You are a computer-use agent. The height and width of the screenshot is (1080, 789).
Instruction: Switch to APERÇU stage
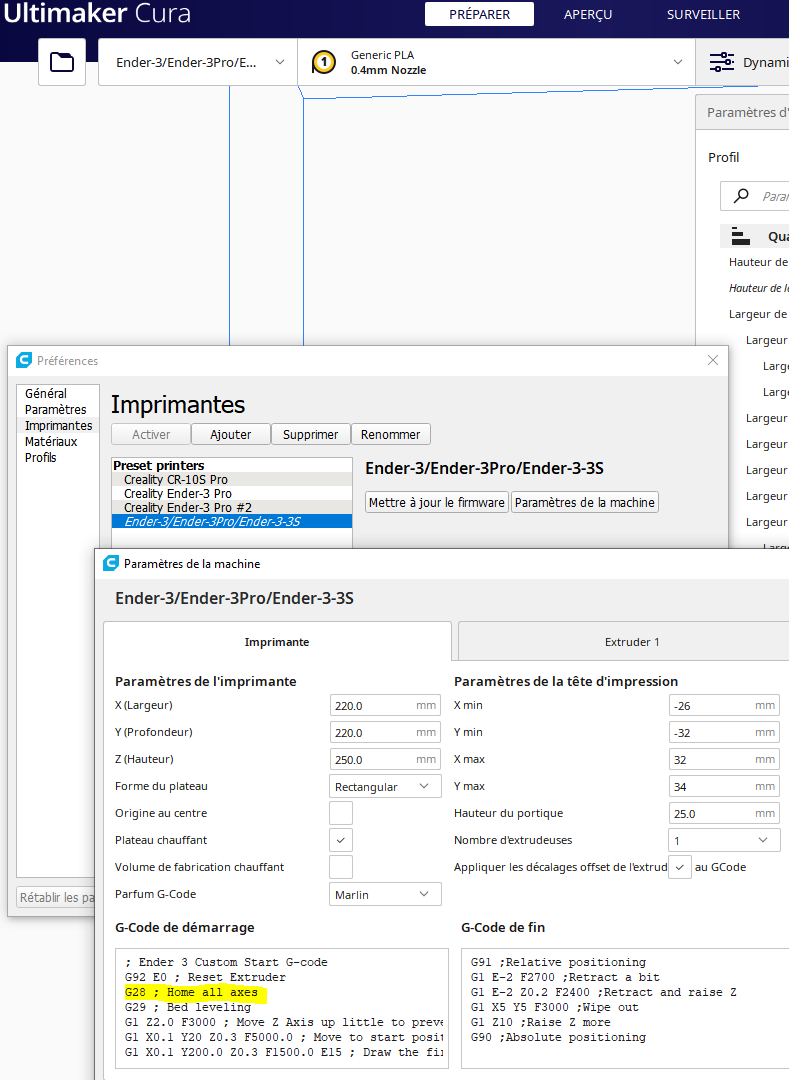click(587, 14)
